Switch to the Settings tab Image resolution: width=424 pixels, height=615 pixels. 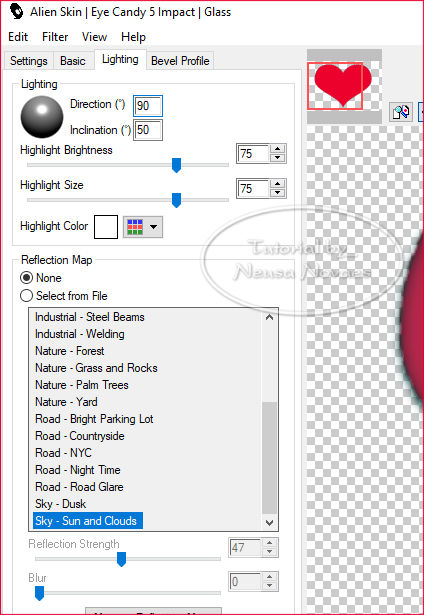pos(29,61)
